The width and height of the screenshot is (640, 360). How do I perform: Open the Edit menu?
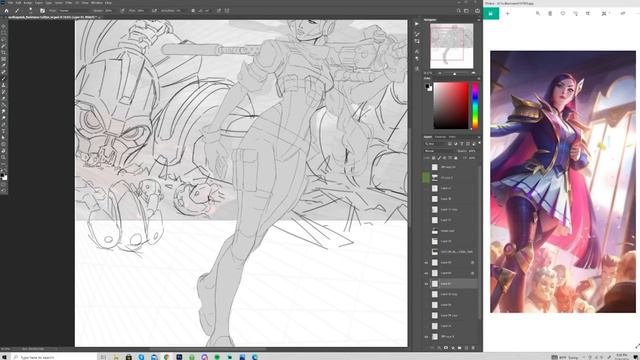[x=18, y=2]
